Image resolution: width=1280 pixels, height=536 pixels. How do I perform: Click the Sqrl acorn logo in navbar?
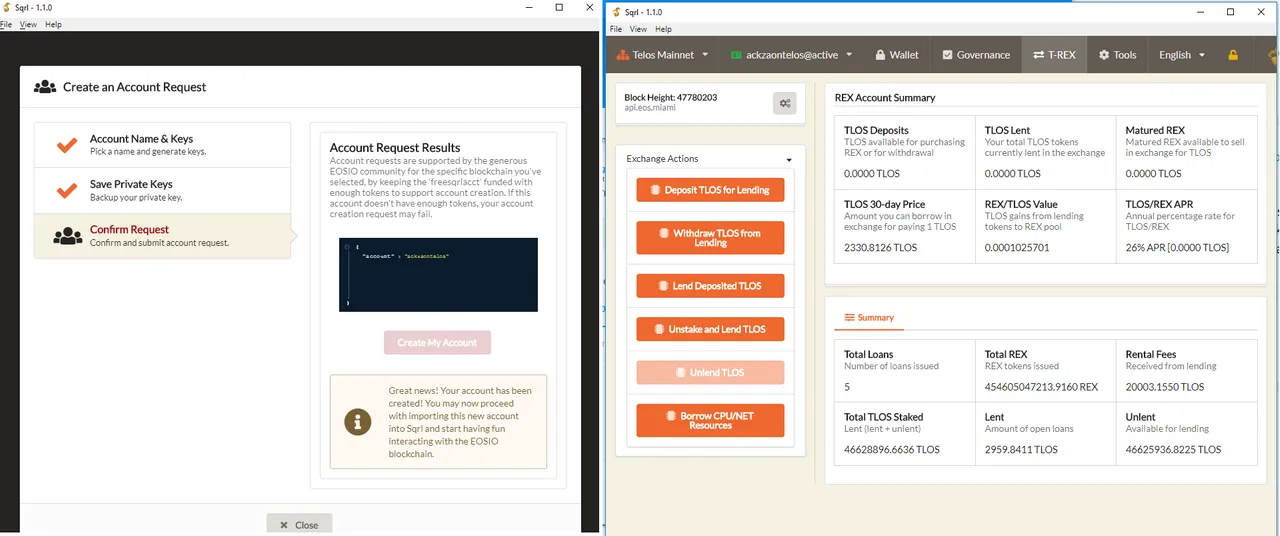pyautogui.click(x=1274, y=55)
